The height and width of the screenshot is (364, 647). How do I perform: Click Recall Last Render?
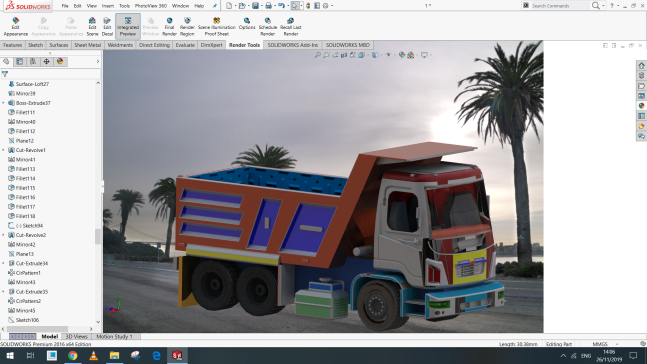click(290, 27)
